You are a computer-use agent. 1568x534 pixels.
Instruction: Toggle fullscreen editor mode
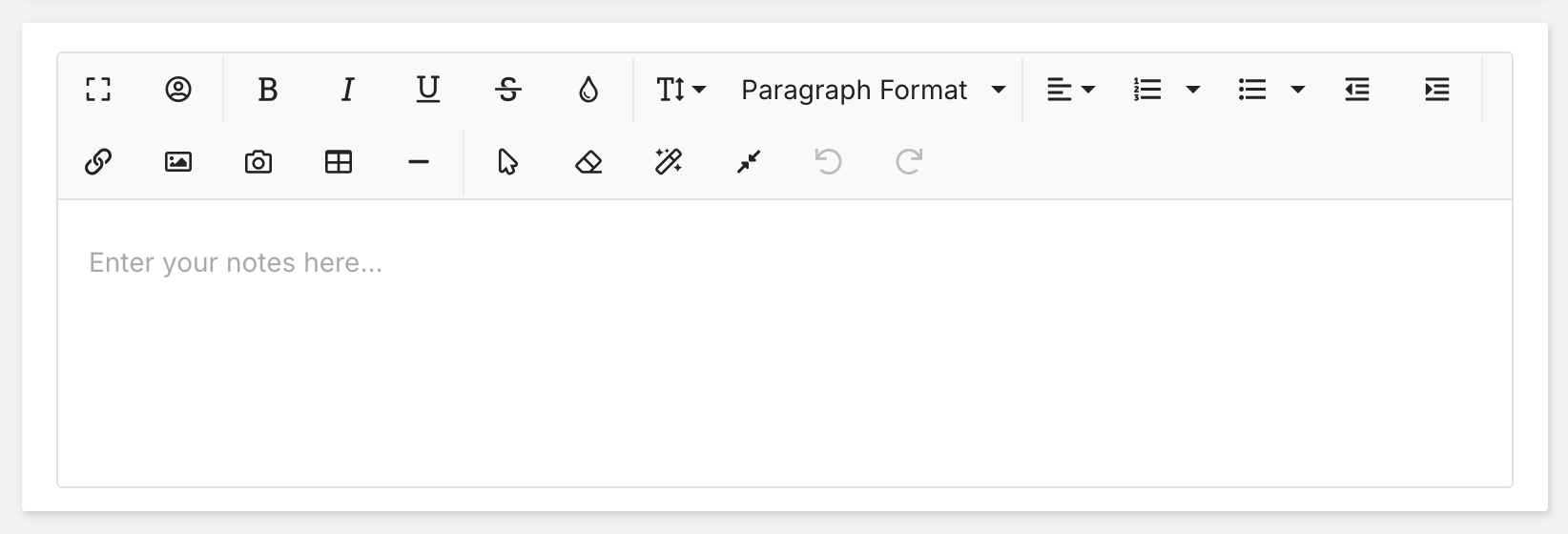tap(98, 90)
